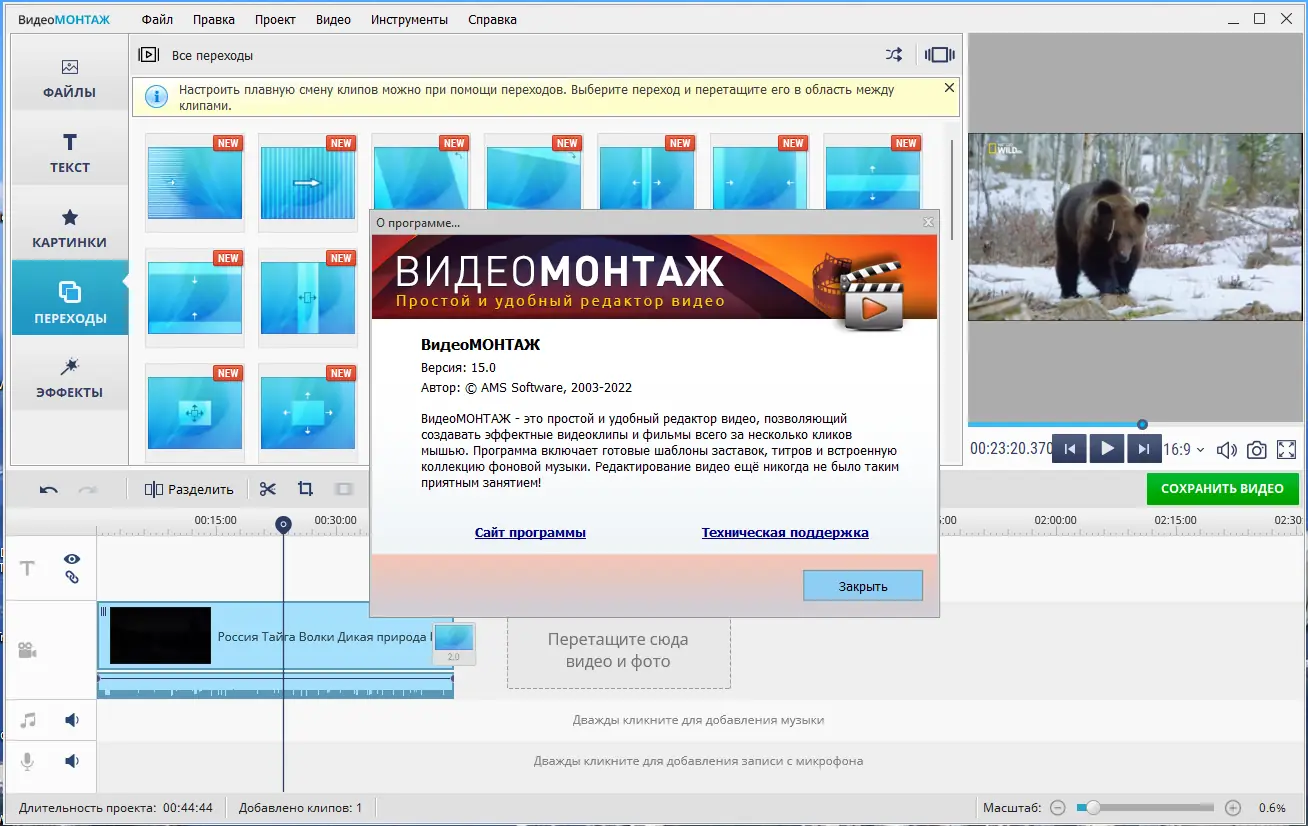Toggle the text track link icon
The width and height of the screenshot is (1308, 826).
click(x=72, y=577)
